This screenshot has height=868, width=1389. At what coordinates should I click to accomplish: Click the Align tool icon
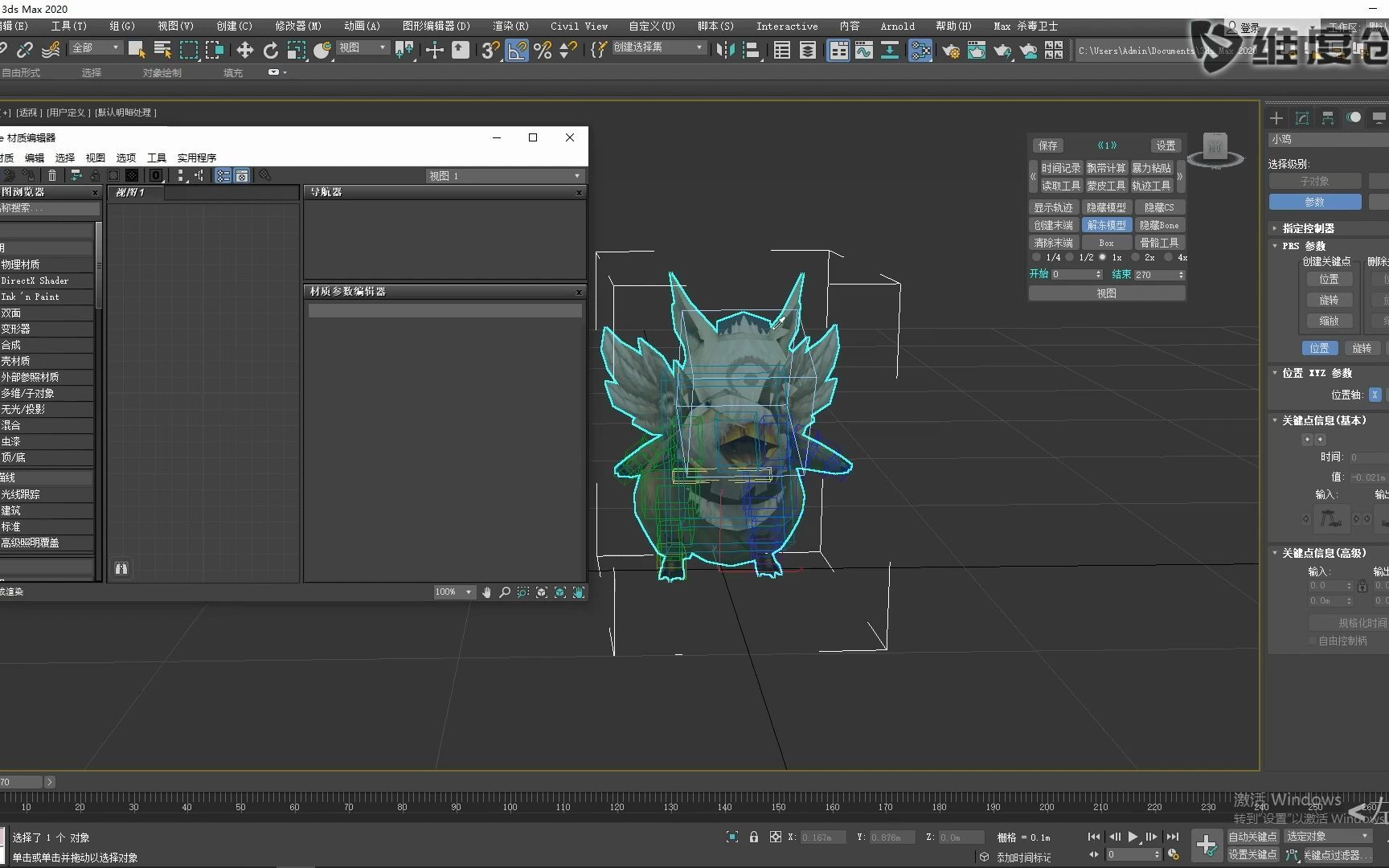pyautogui.click(x=752, y=50)
